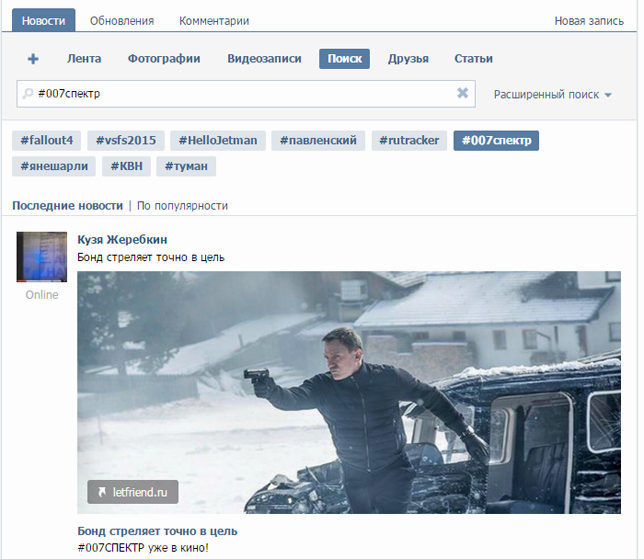The height and width of the screenshot is (559, 644).
Task: Open the Фотографии section
Action: 164,59
